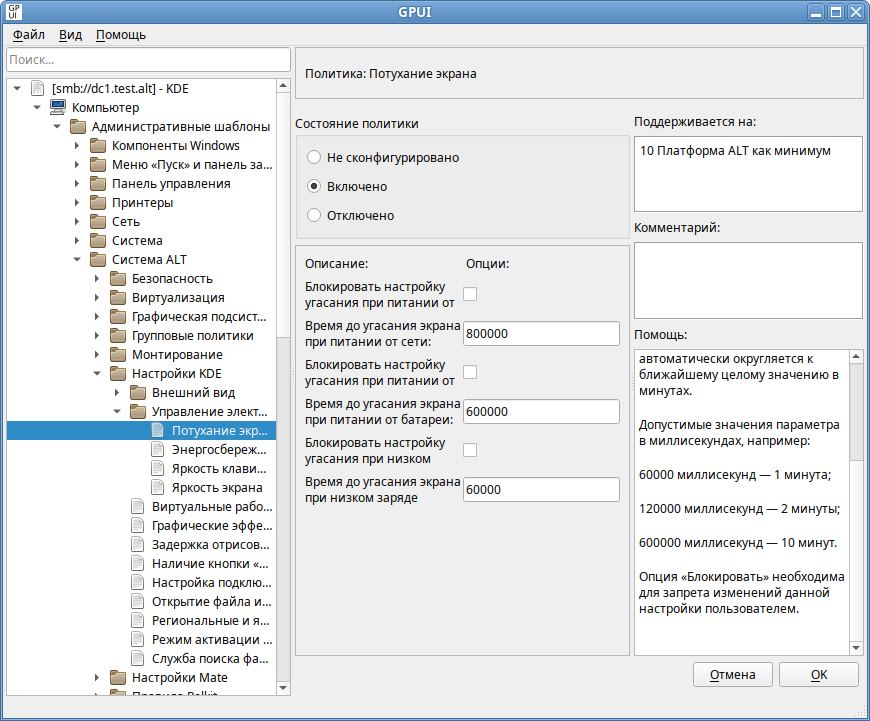Click policy icon of Яркость экрана
The width and height of the screenshot is (870, 721).
pos(158,487)
